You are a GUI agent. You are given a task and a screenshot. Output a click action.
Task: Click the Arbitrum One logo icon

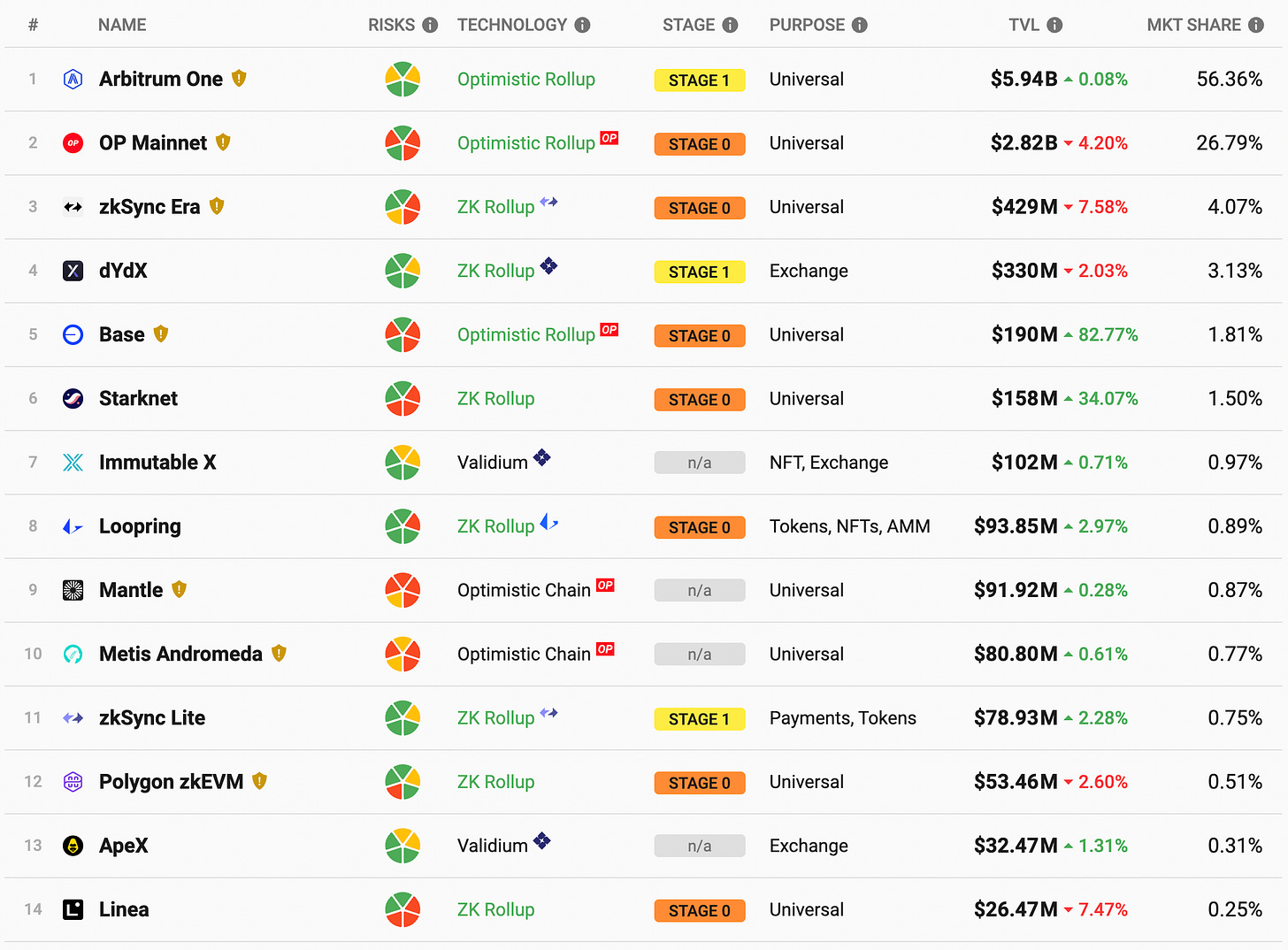73,80
